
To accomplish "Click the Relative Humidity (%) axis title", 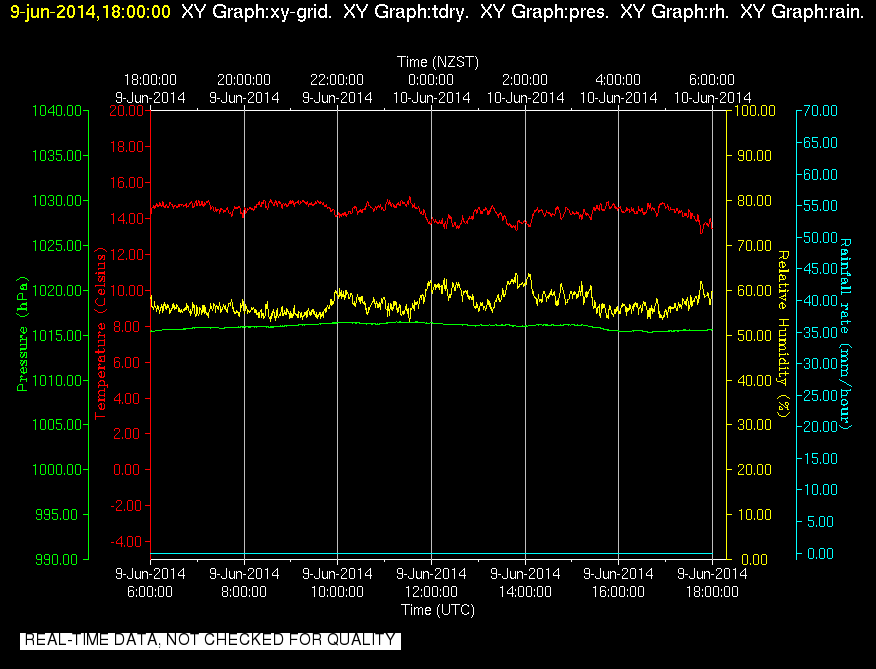I will pyautogui.click(x=784, y=334).
